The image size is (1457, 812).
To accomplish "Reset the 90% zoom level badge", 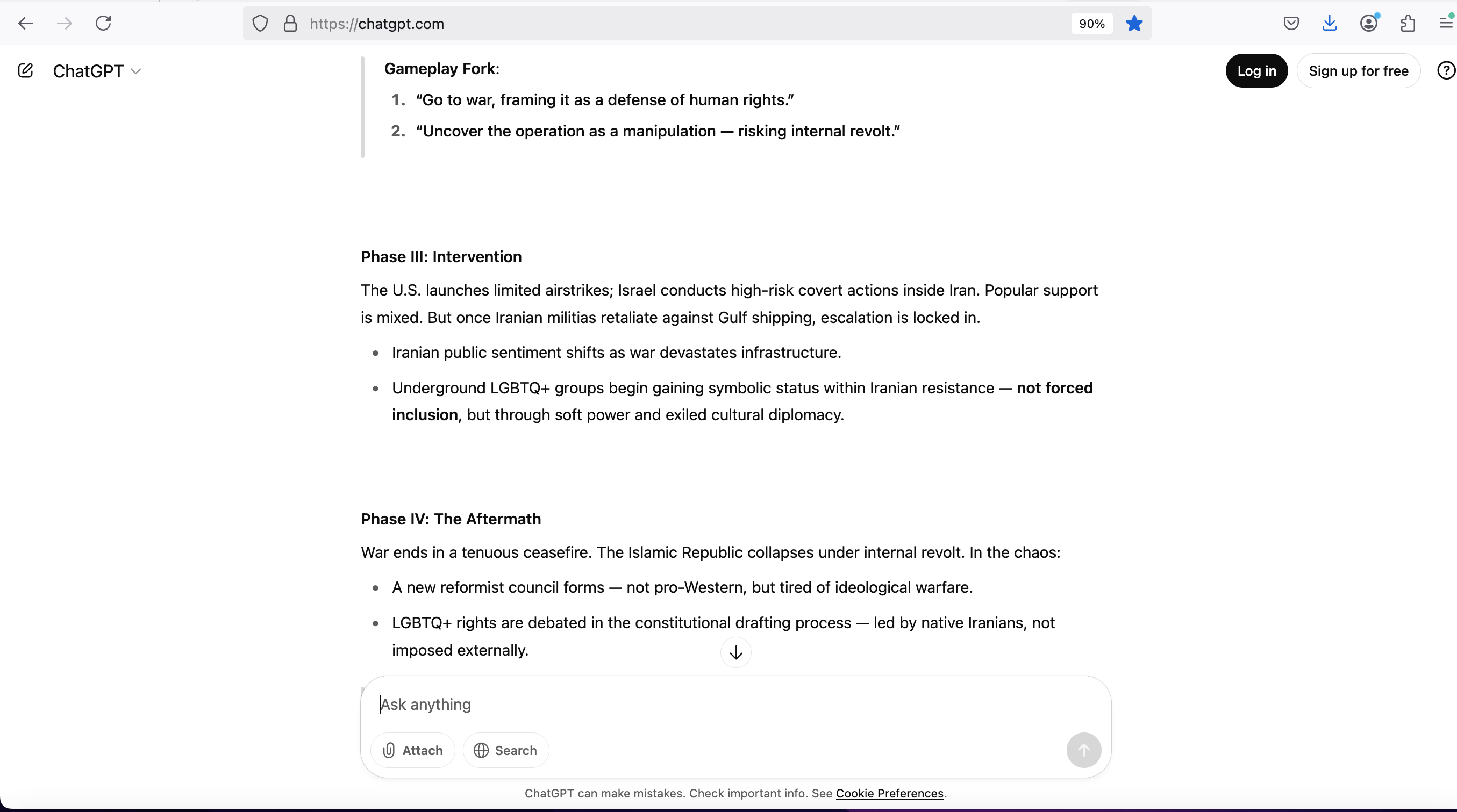I will (x=1091, y=24).
